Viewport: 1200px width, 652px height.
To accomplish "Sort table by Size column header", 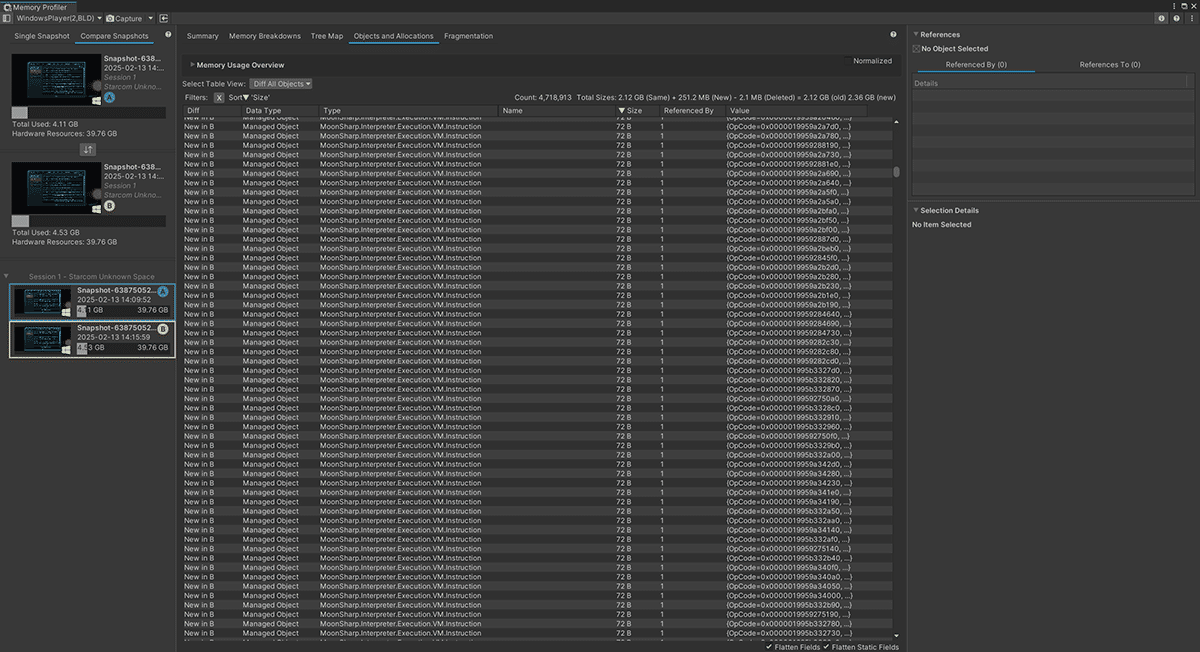I will coord(636,111).
